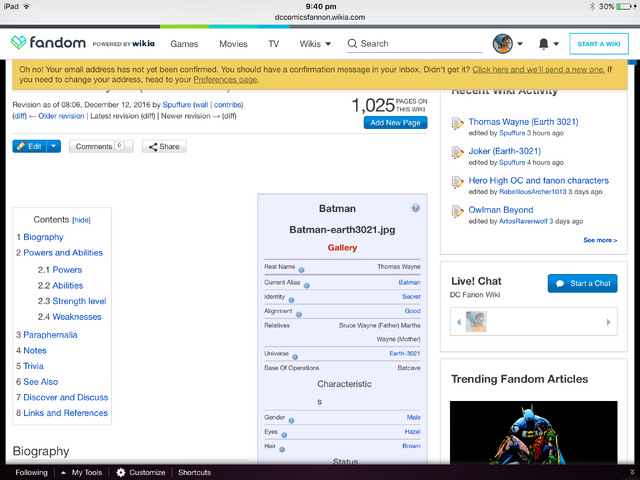640x480 pixels.
Task: Open Spuffure user link in revision line
Action: 177,104
